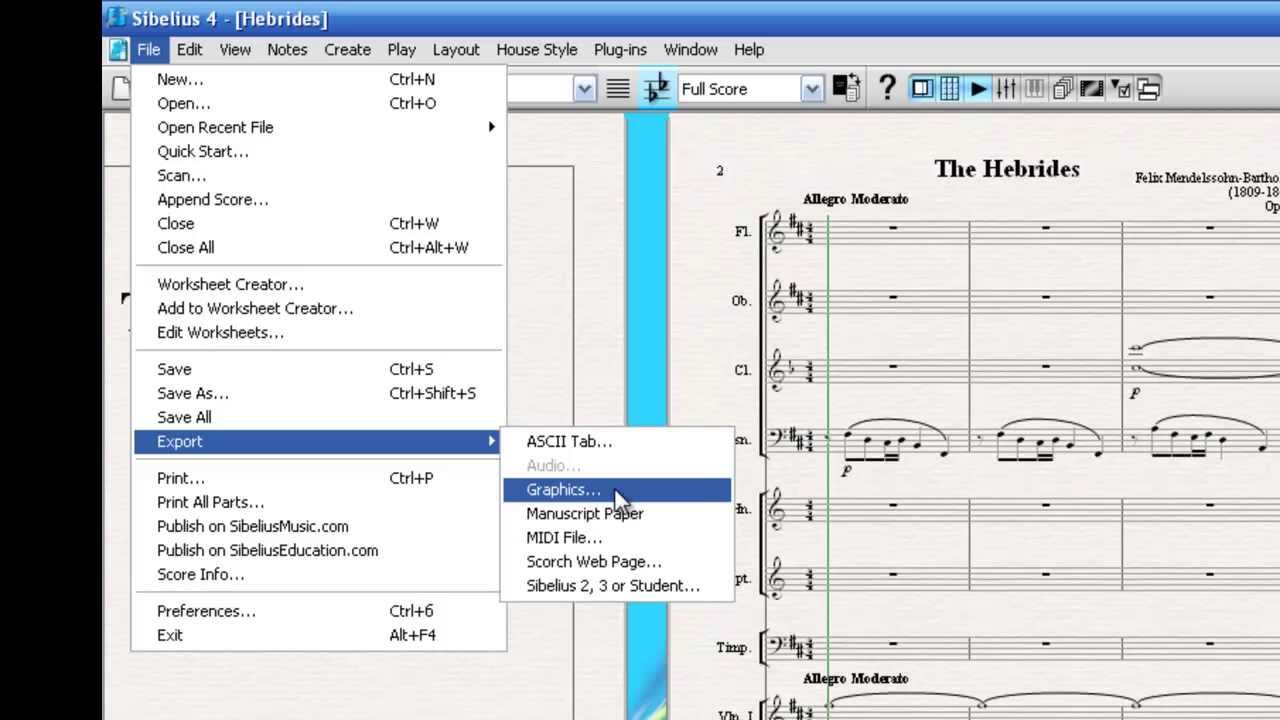
Task: Open the Create menu
Action: click(x=347, y=49)
